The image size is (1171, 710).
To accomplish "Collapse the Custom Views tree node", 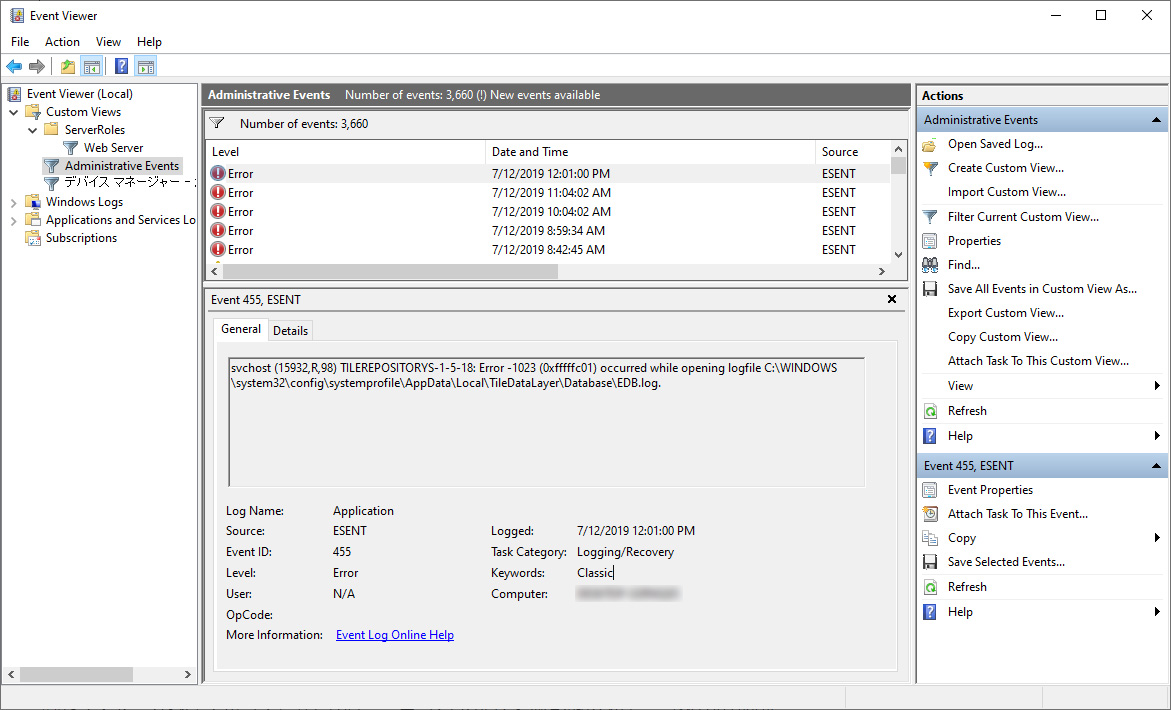I will [14, 112].
